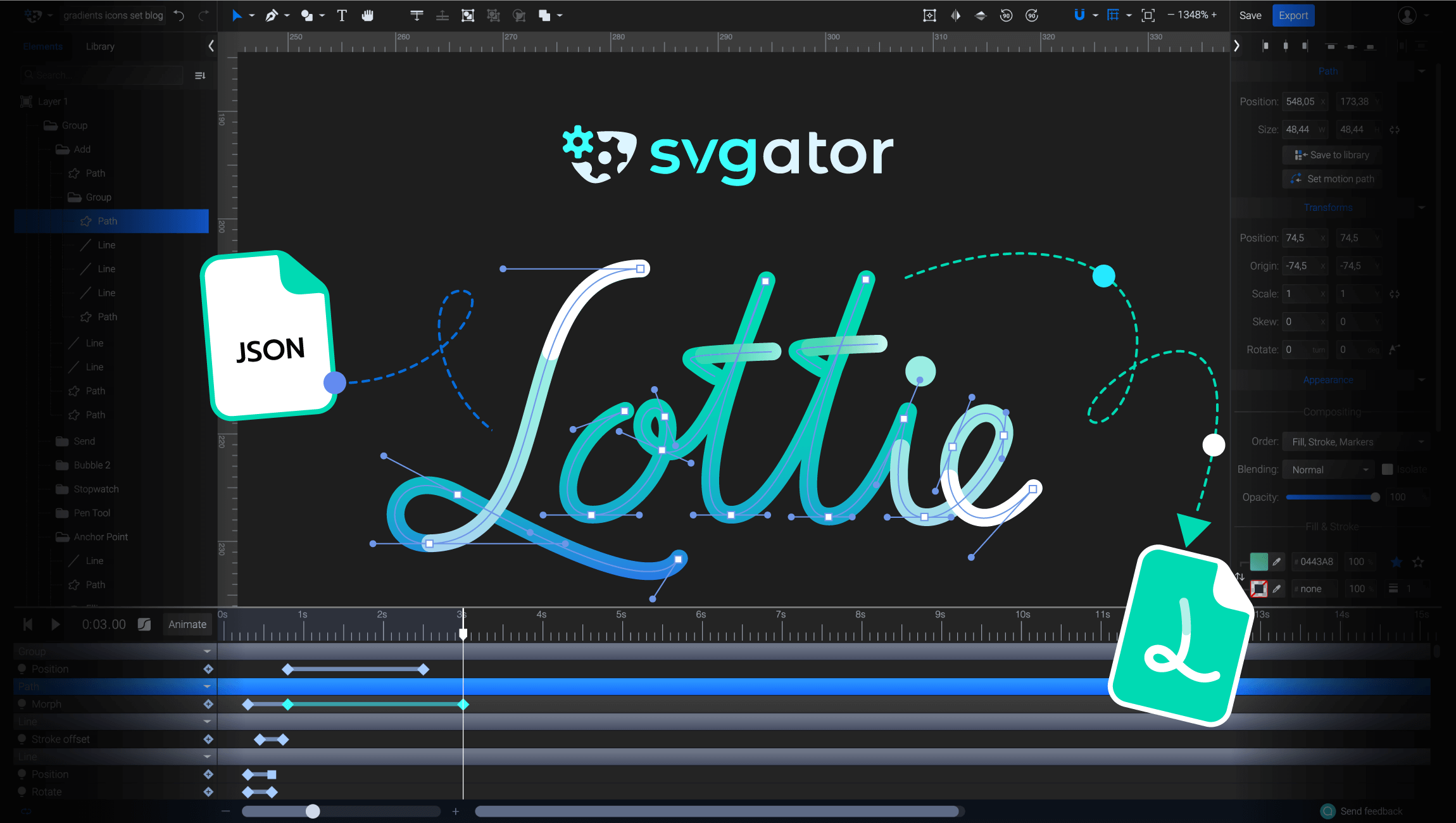Screen dimensions: 1456x823
Task: Click the green fill color swatch
Action: [x=1258, y=562]
